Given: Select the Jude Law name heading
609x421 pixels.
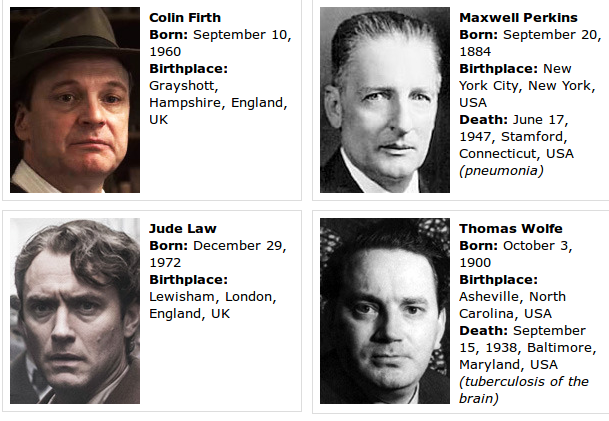Looking at the screenshot, I should pyautogui.click(x=183, y=229).
